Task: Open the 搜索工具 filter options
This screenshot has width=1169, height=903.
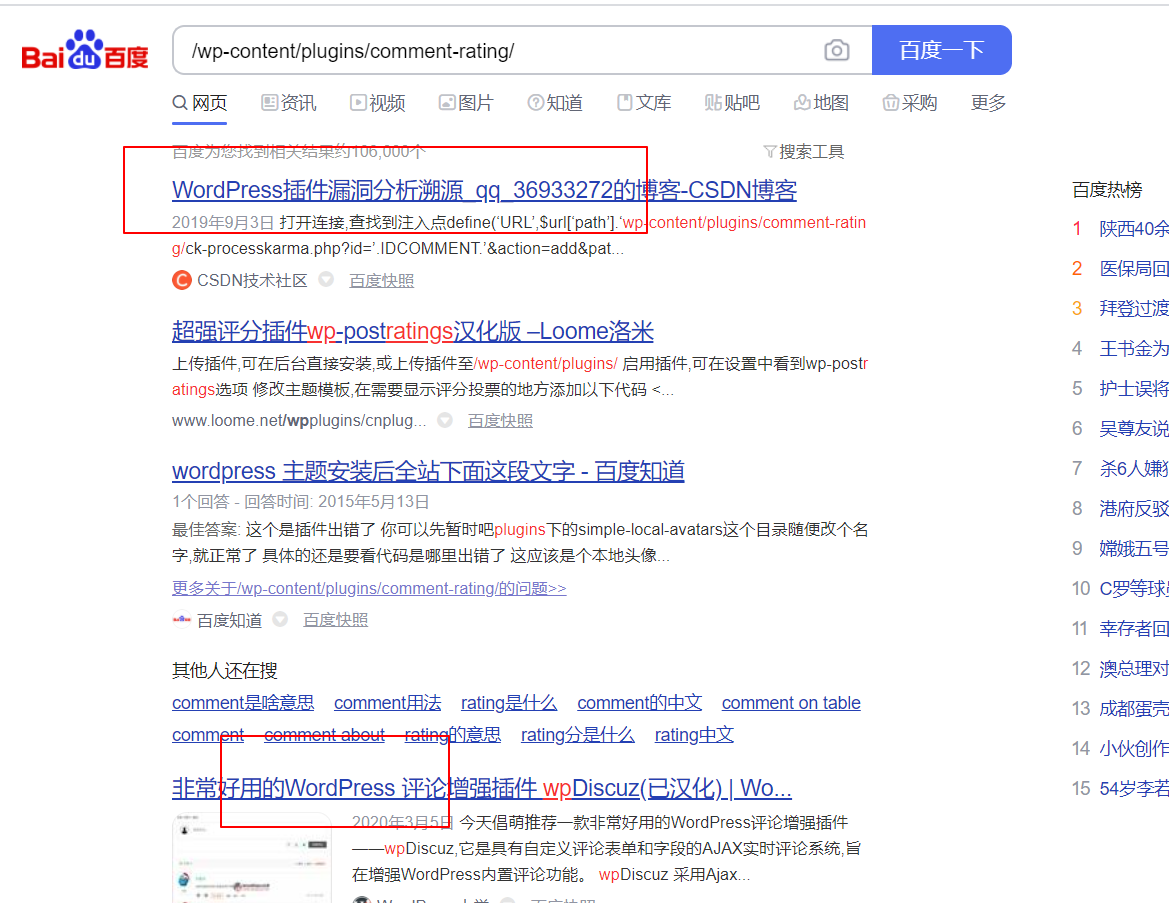Action: [804, 151]
